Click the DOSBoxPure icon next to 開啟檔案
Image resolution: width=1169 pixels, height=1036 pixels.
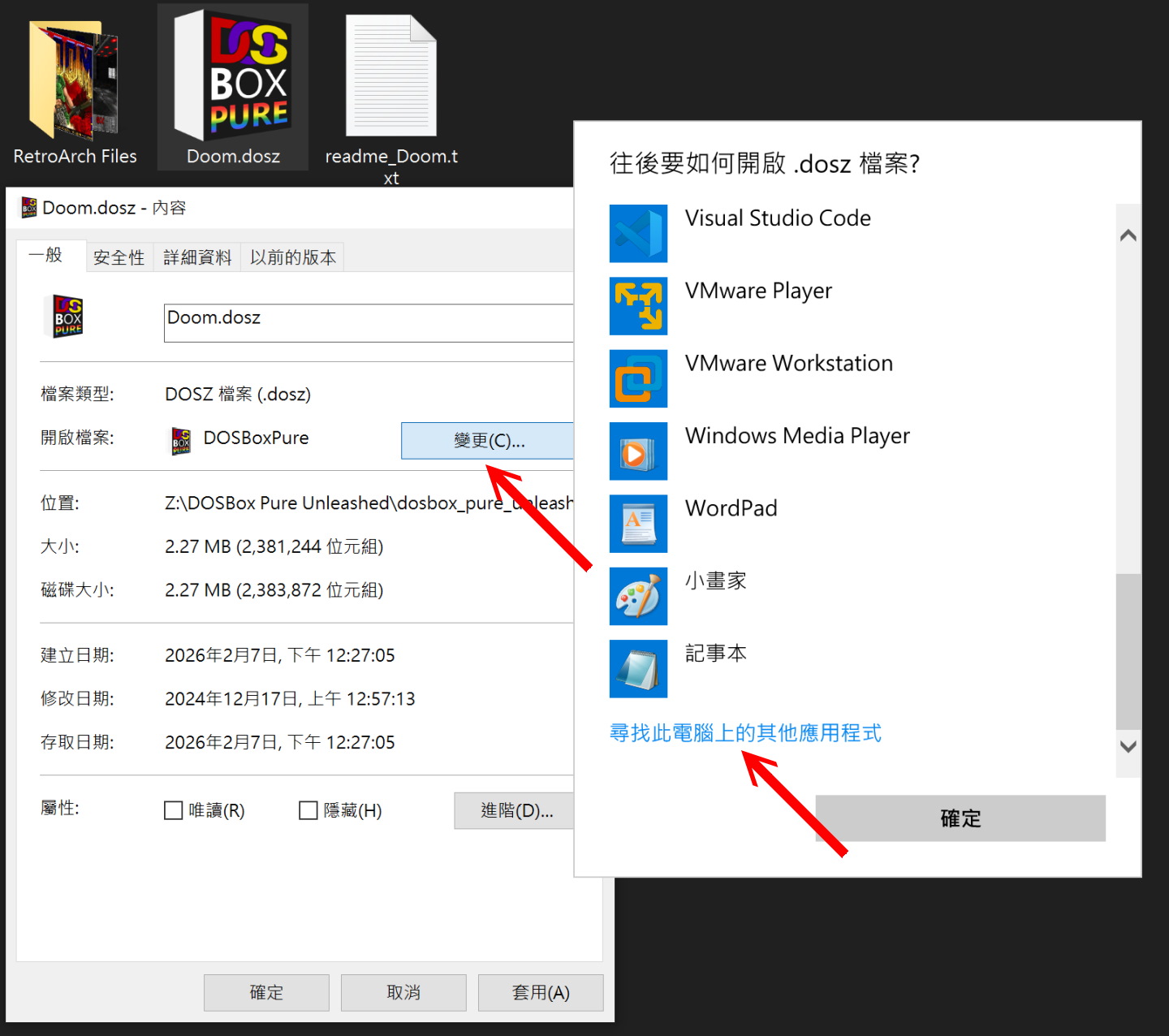[180, 438]
